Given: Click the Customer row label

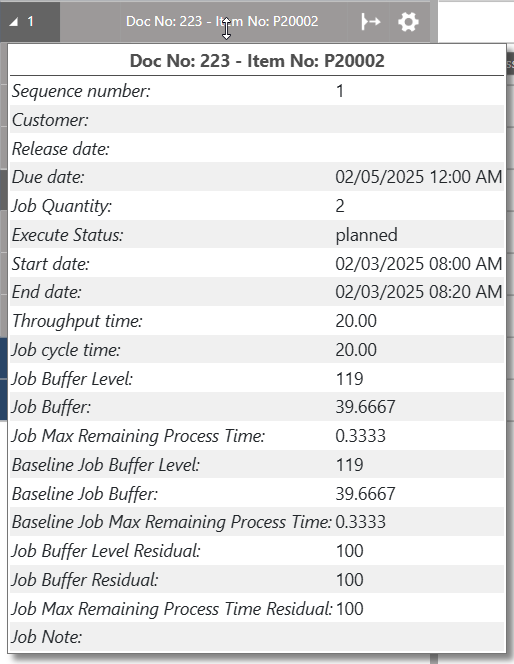Looking at the screenshot, I should pyautogui.click(x=50, y=120).
